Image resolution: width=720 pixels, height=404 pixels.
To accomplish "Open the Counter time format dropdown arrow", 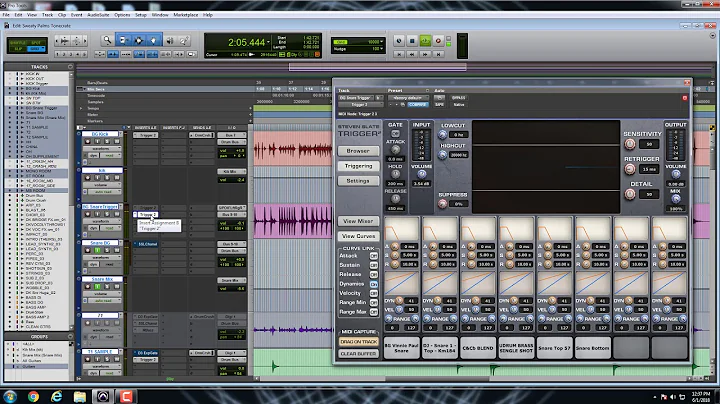I will coord(268,42).
